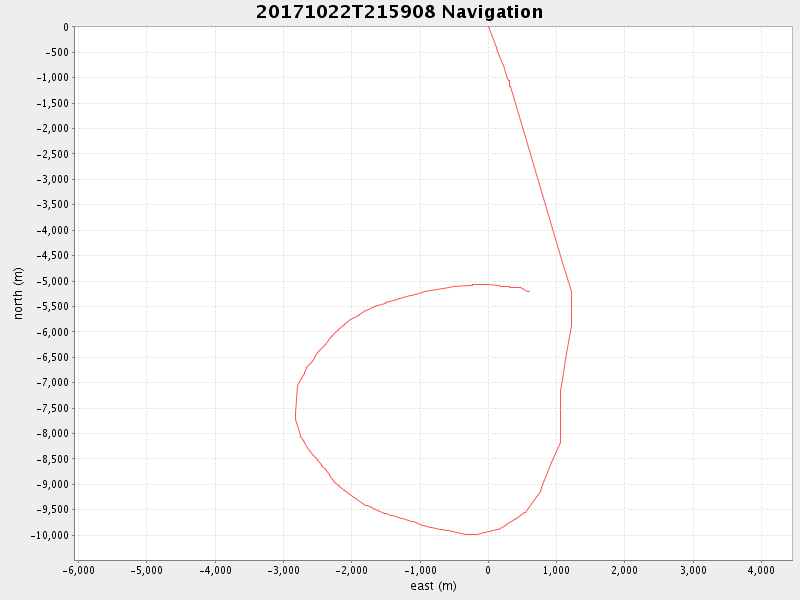The height and width of the screenshot is (600, 800).
Task: Click the -9,000 tick label on the north axis
Action: (x=51, y=484)
